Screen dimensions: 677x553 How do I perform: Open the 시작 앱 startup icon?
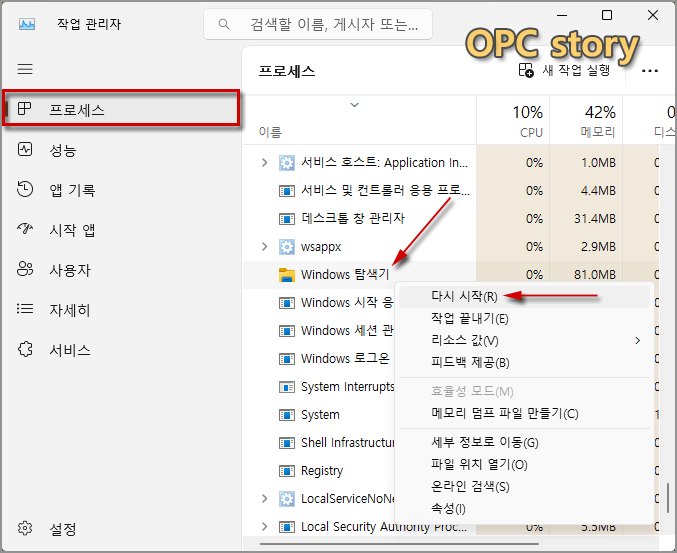25,229
